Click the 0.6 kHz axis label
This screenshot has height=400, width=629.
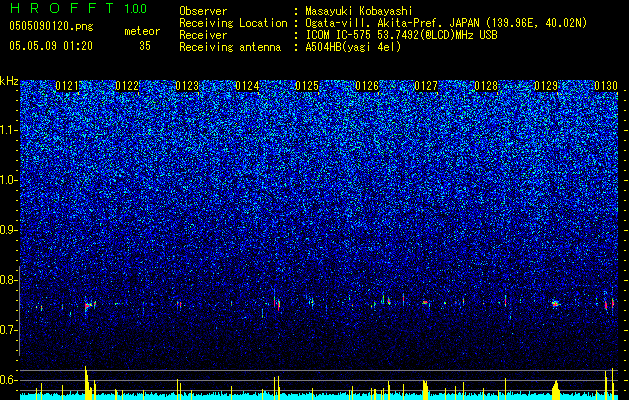click(9, 380)
